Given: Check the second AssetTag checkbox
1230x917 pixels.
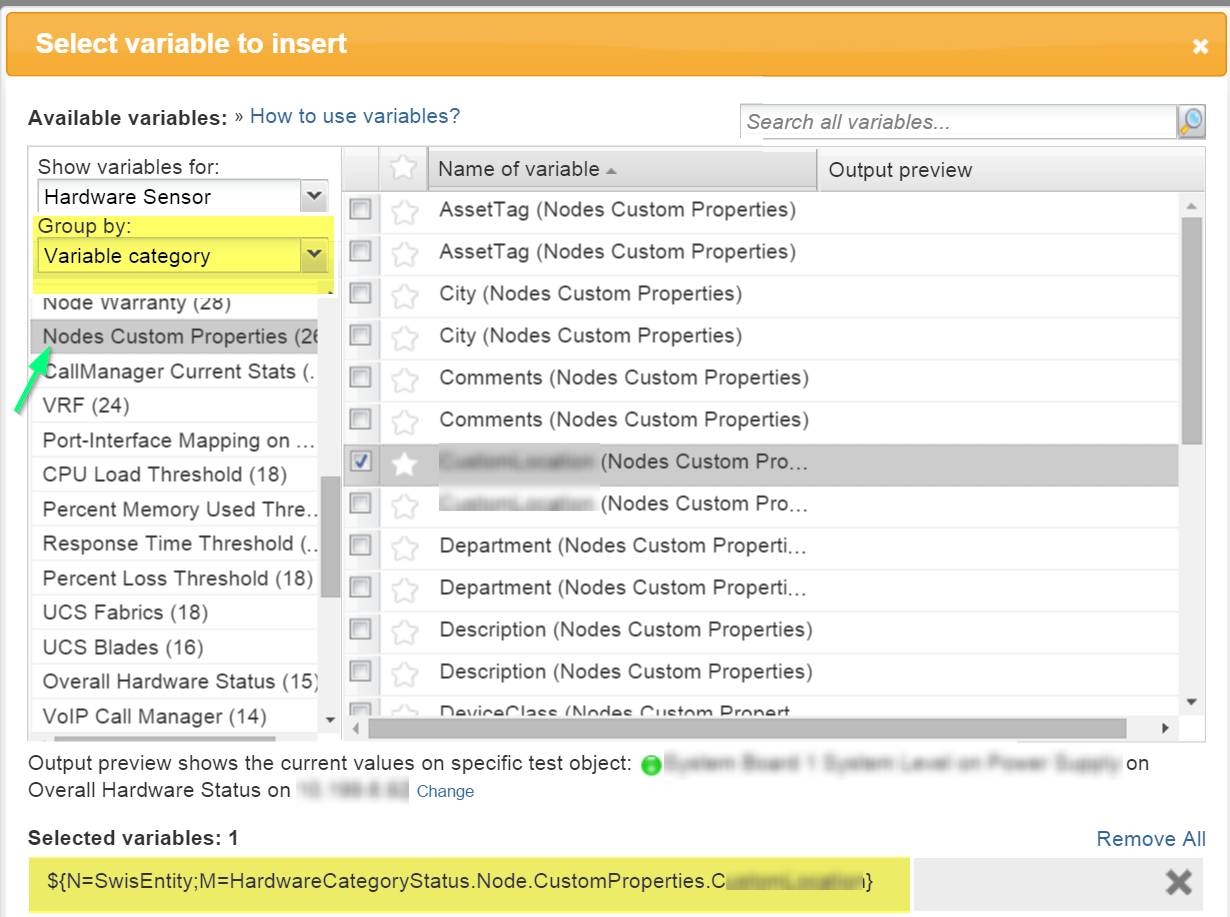Looking at the screenshot, I should coord(360,251).
